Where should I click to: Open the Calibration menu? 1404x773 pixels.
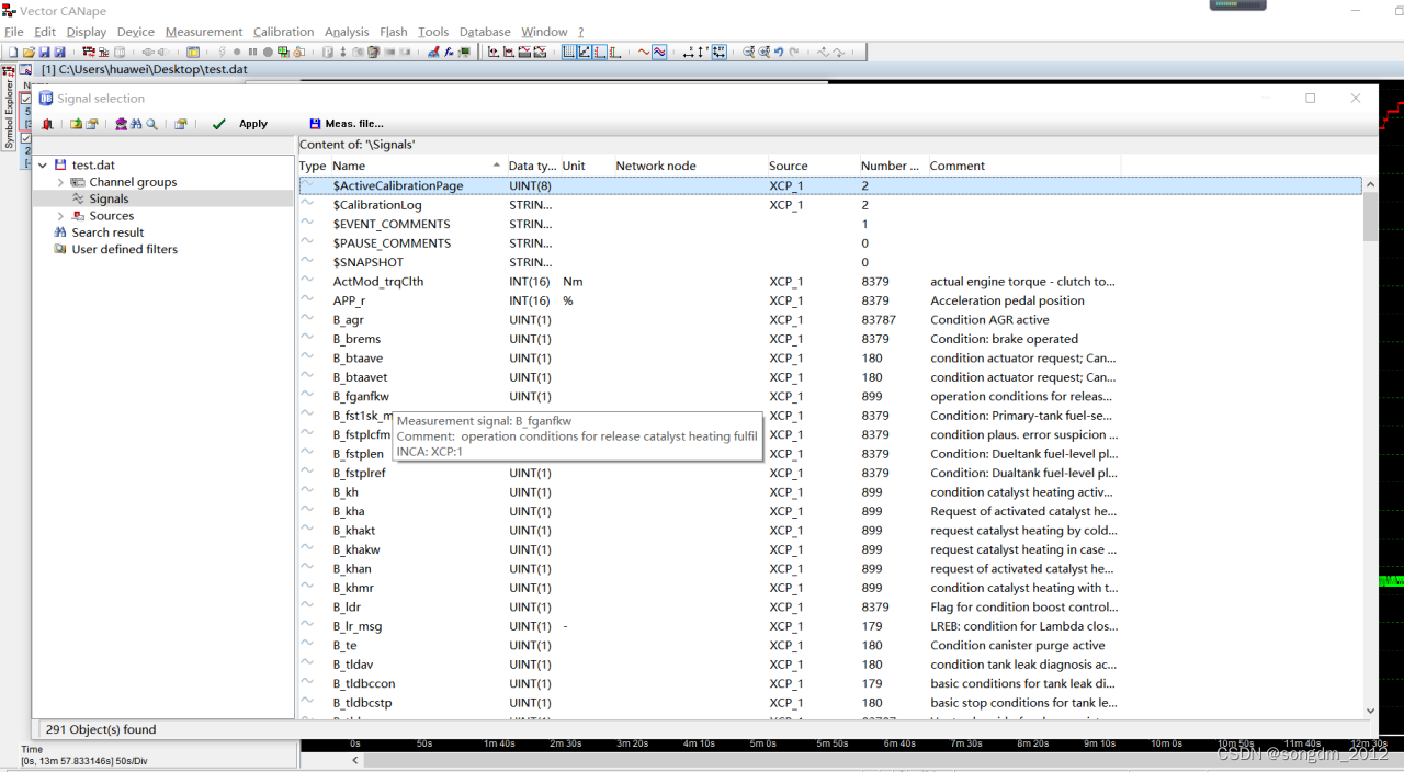coord(283,32)
